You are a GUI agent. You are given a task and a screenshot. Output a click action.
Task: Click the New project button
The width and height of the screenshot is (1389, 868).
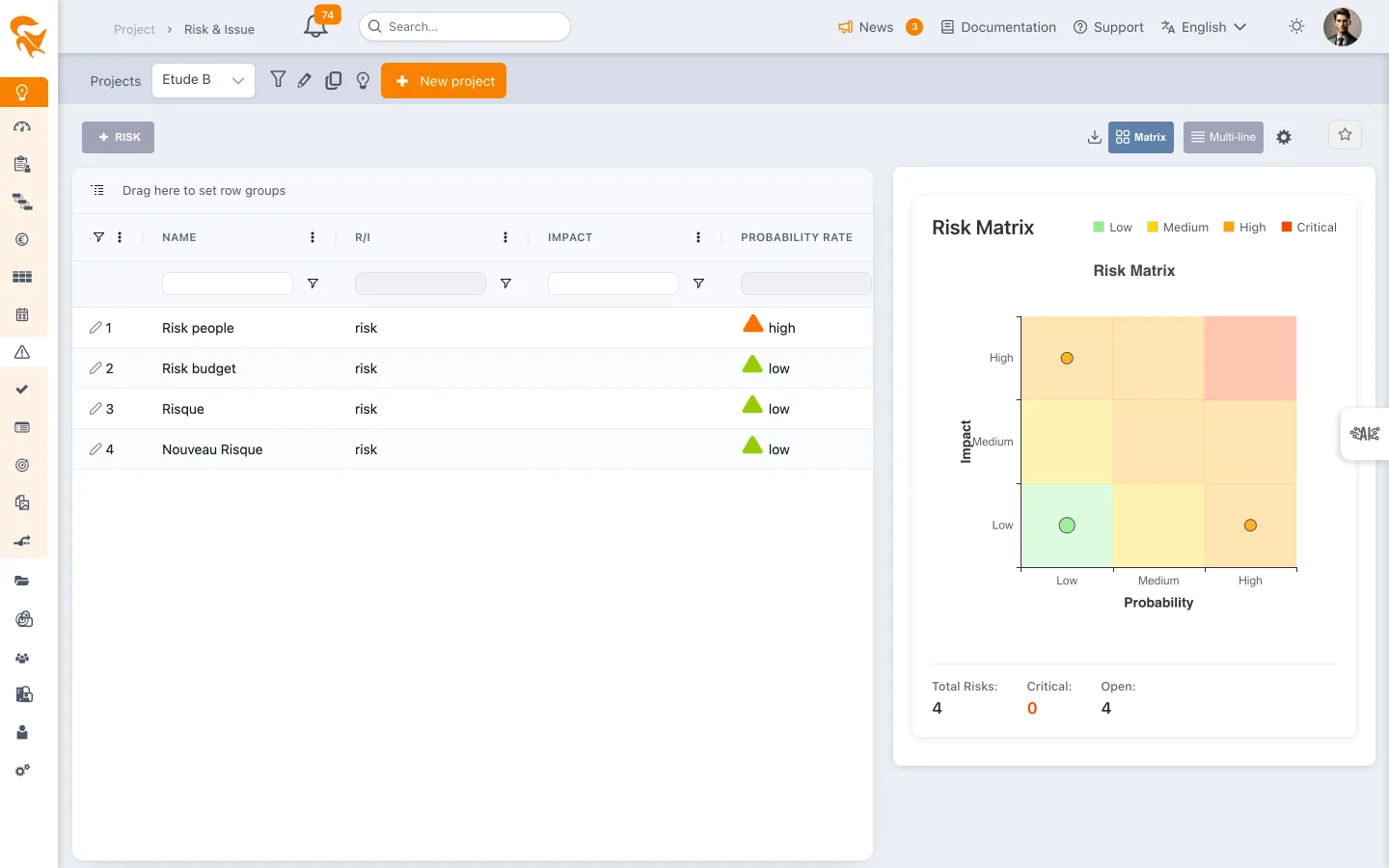[444, 81]
